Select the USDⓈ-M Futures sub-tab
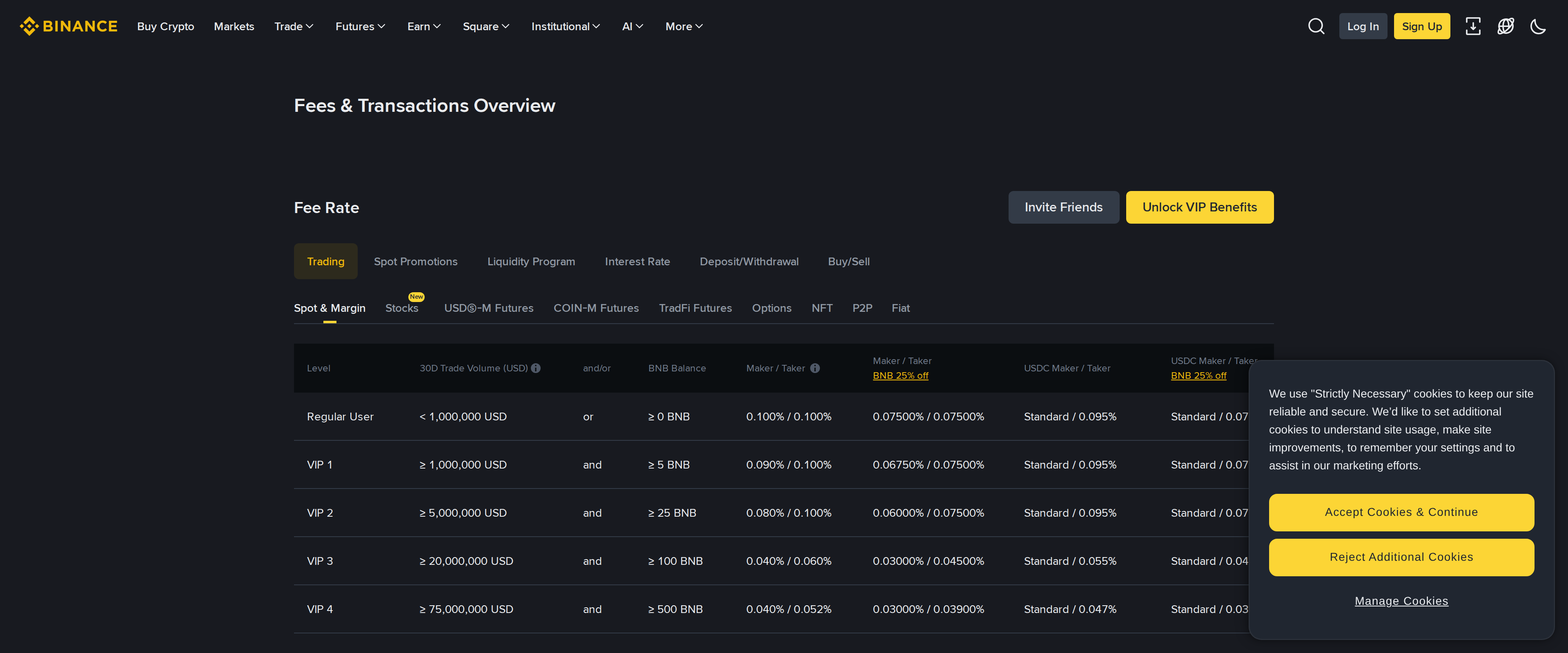The height and width of the screenshot is (653, 1568). point(489,308)
